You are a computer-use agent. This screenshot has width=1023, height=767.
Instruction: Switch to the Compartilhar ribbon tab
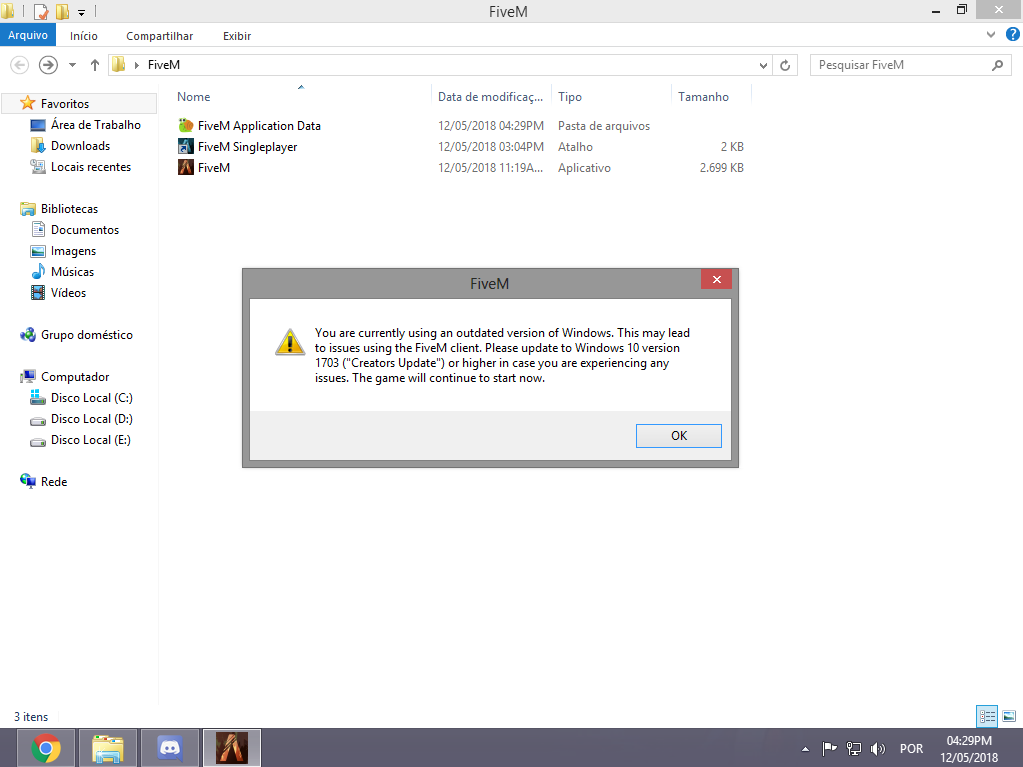(159, 36)
